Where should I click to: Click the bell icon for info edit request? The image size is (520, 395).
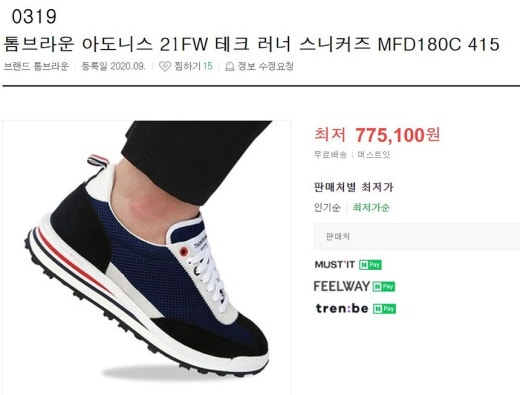tap(229, 67)
